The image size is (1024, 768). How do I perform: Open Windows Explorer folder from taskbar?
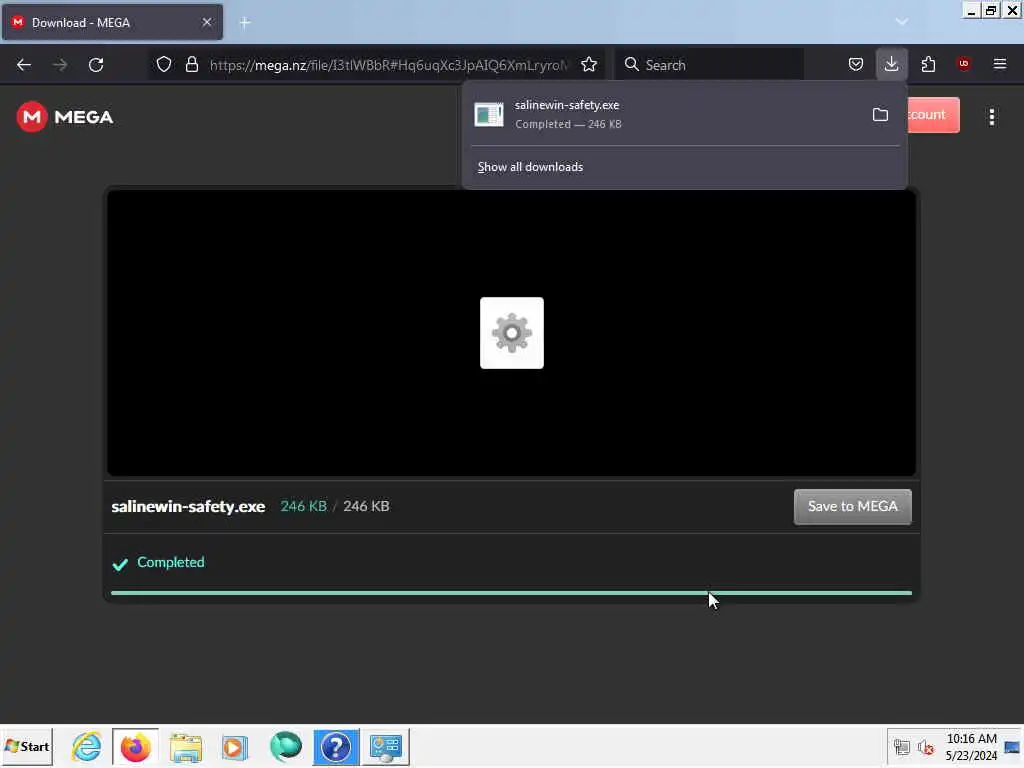click(186, 746)
